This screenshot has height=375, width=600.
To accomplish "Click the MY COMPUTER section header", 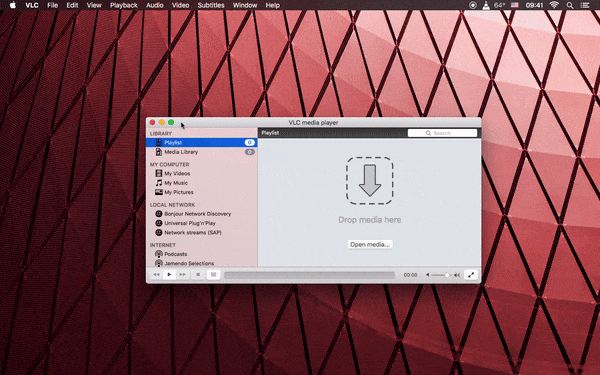I will pos(170,165).
